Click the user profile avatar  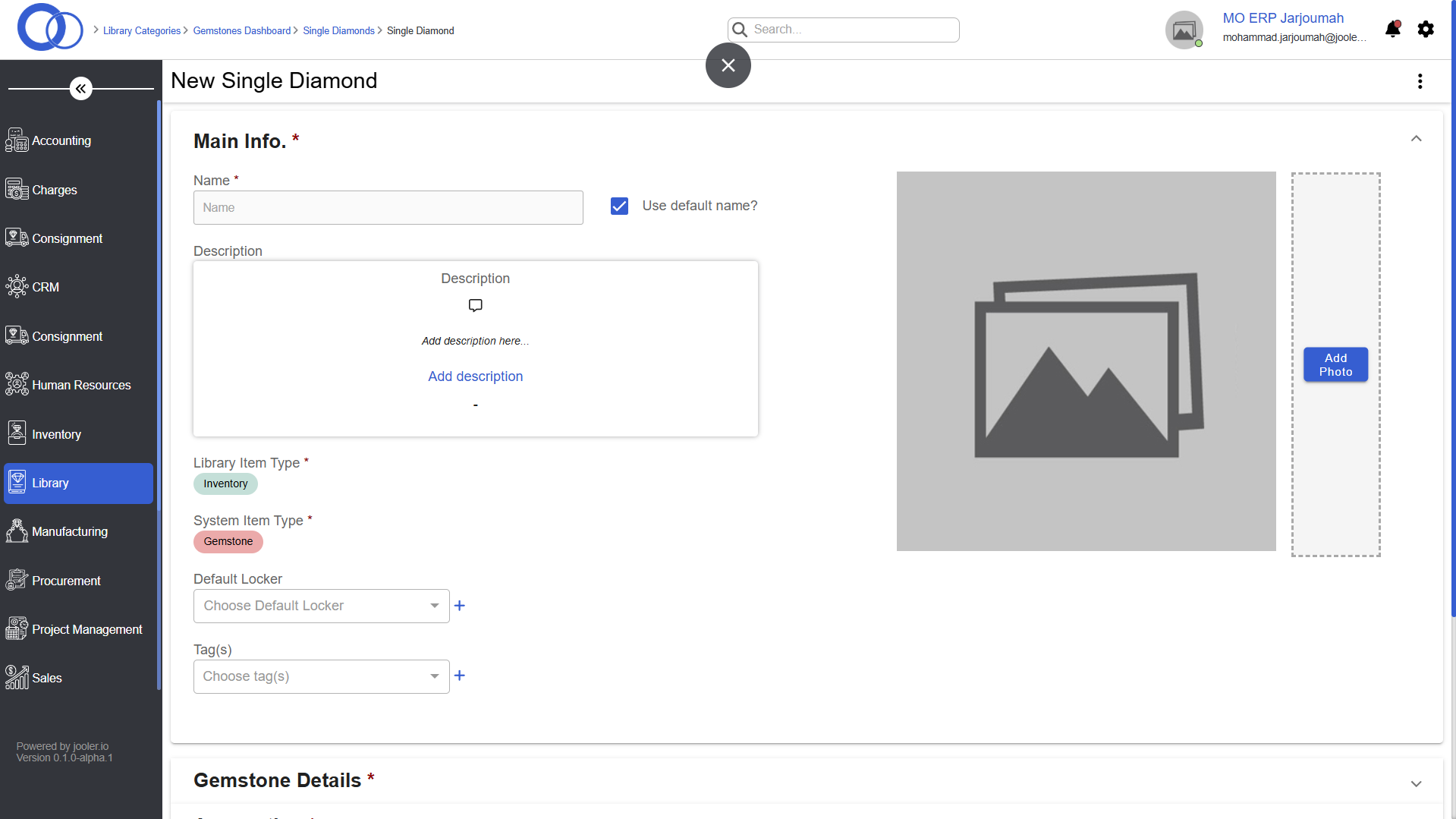(x=1184, y=30)
